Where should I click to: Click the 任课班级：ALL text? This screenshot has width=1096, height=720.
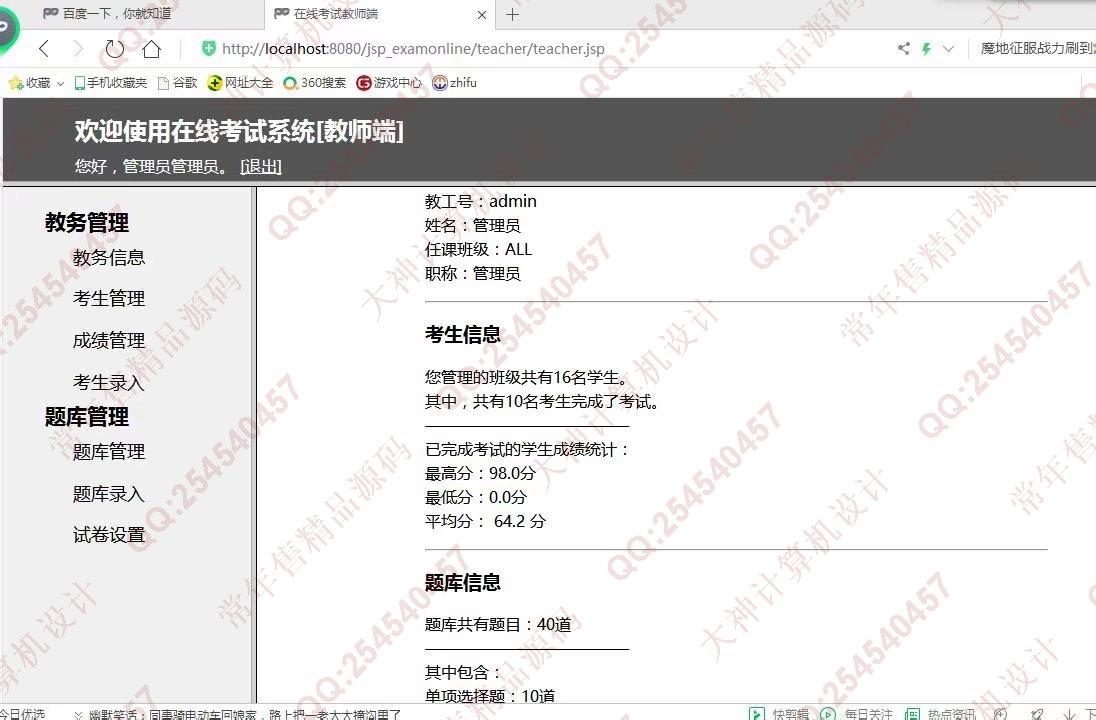pyautogui.click(x=478, y=250)
